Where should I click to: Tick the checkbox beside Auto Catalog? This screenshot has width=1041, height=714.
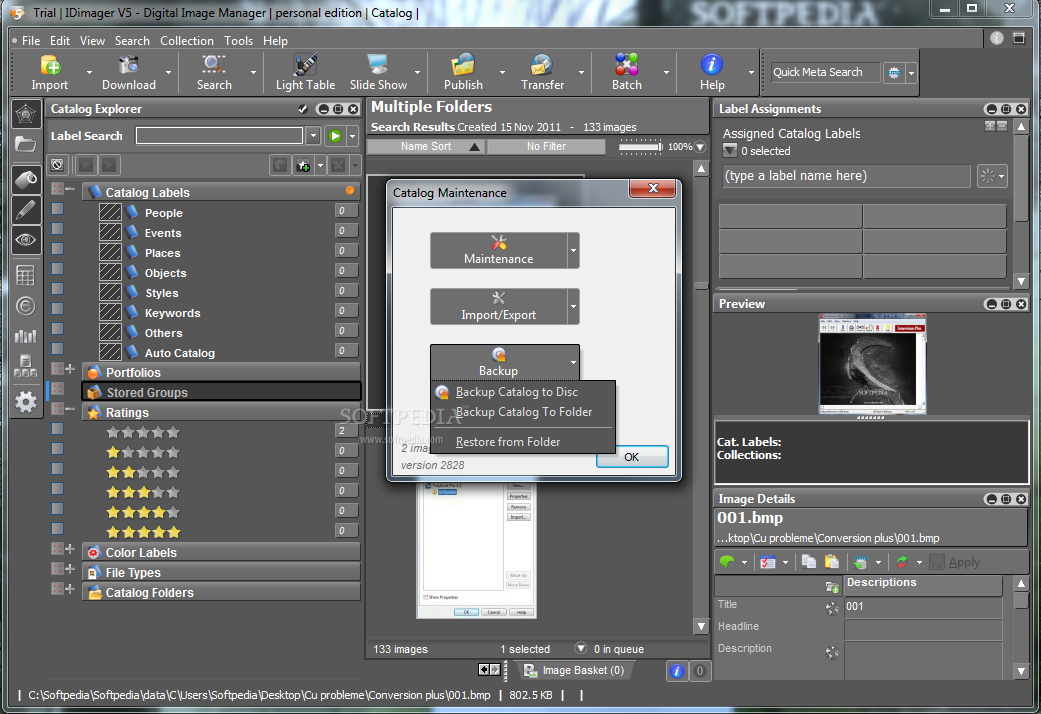point(58,348)
